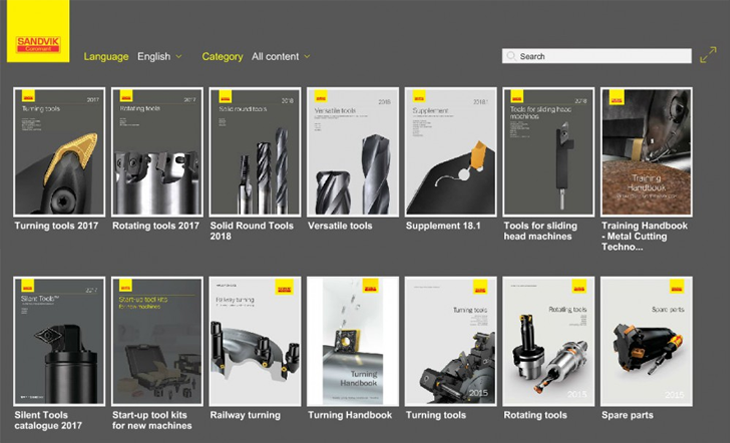The height and width of the screenshot is (443, 730).
Task: Click the 'Category' label
Action: click(x=222, y=56)
